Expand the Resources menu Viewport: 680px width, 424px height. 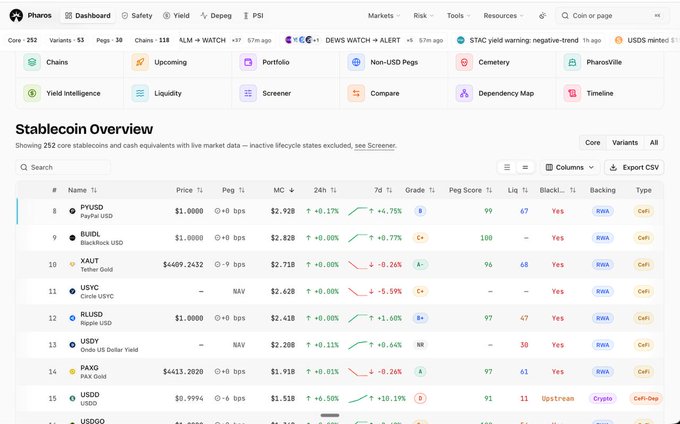tap(503, 16)
